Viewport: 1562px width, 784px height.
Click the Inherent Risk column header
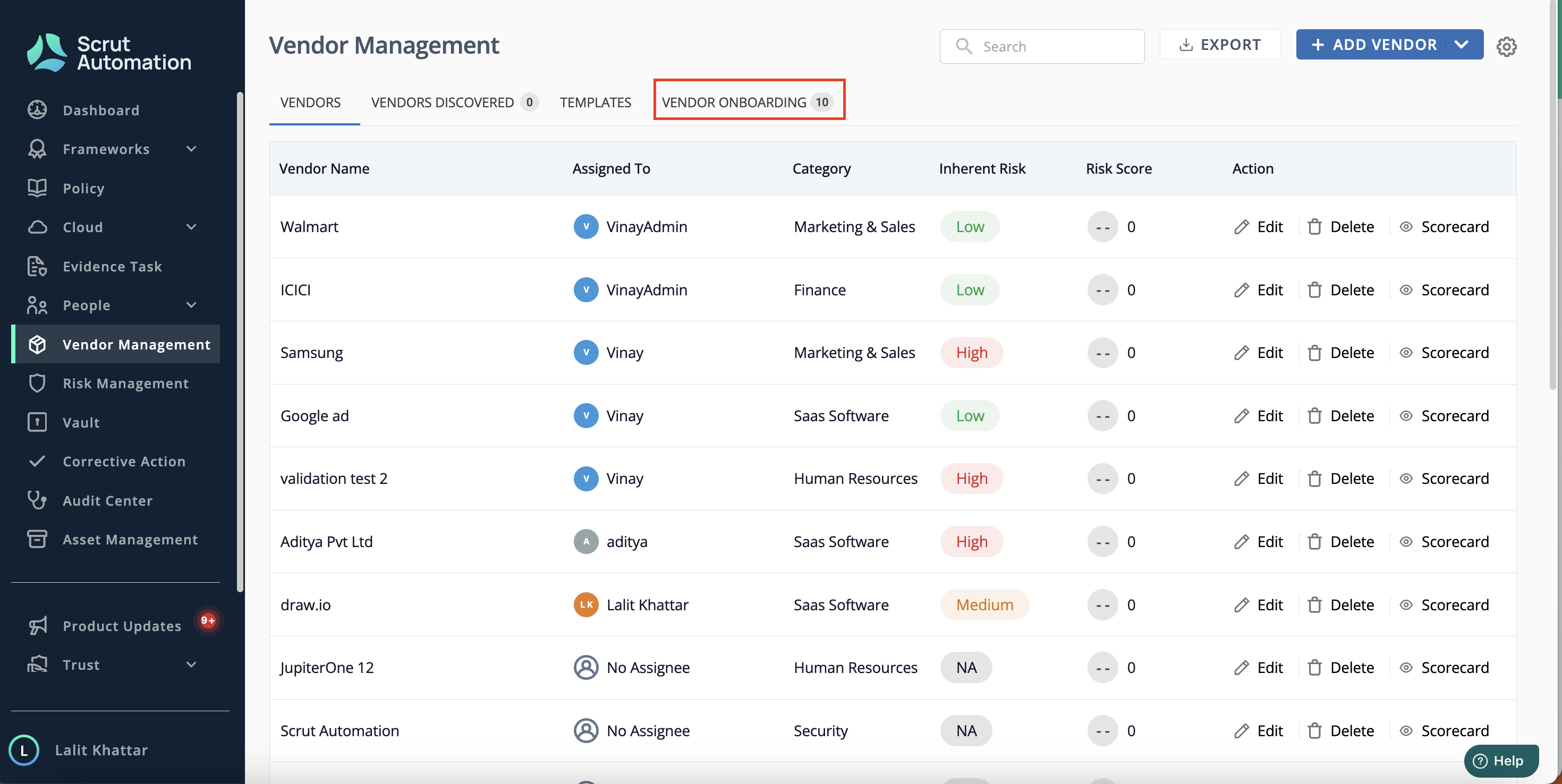[982, 168]
